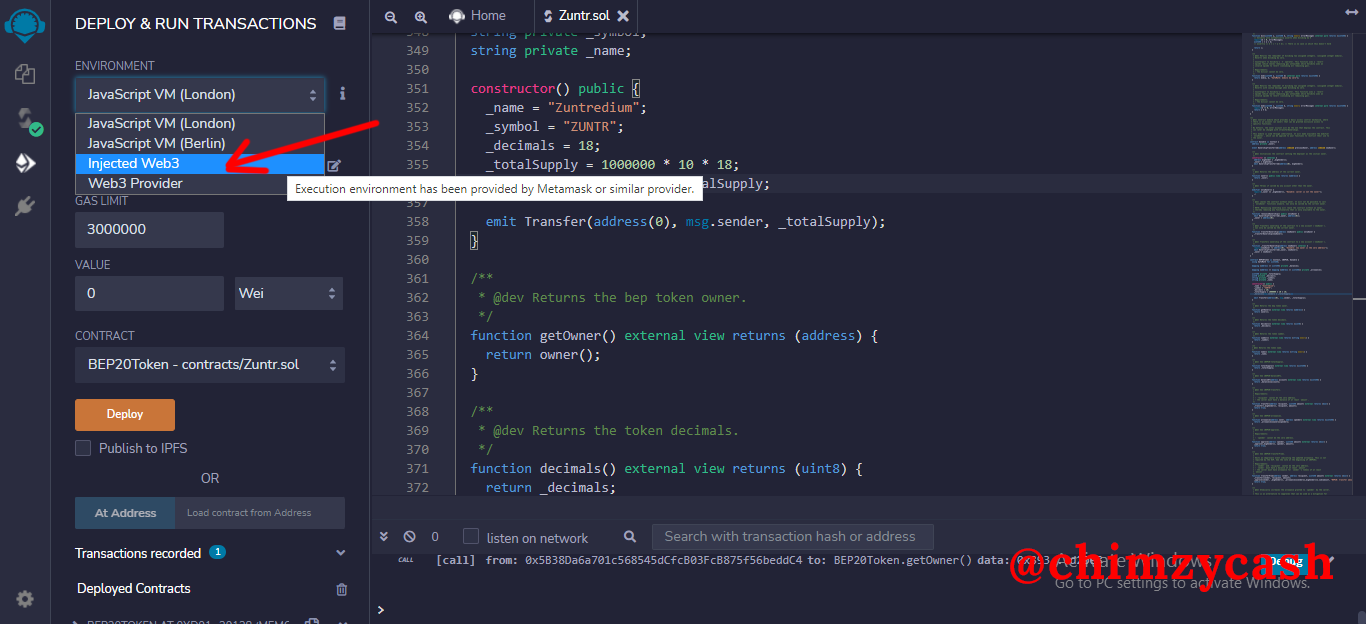Click the terminal command prompt line
Viewport: 1366px width, 624px height.
pyautogui.click(x=868, y=609)
